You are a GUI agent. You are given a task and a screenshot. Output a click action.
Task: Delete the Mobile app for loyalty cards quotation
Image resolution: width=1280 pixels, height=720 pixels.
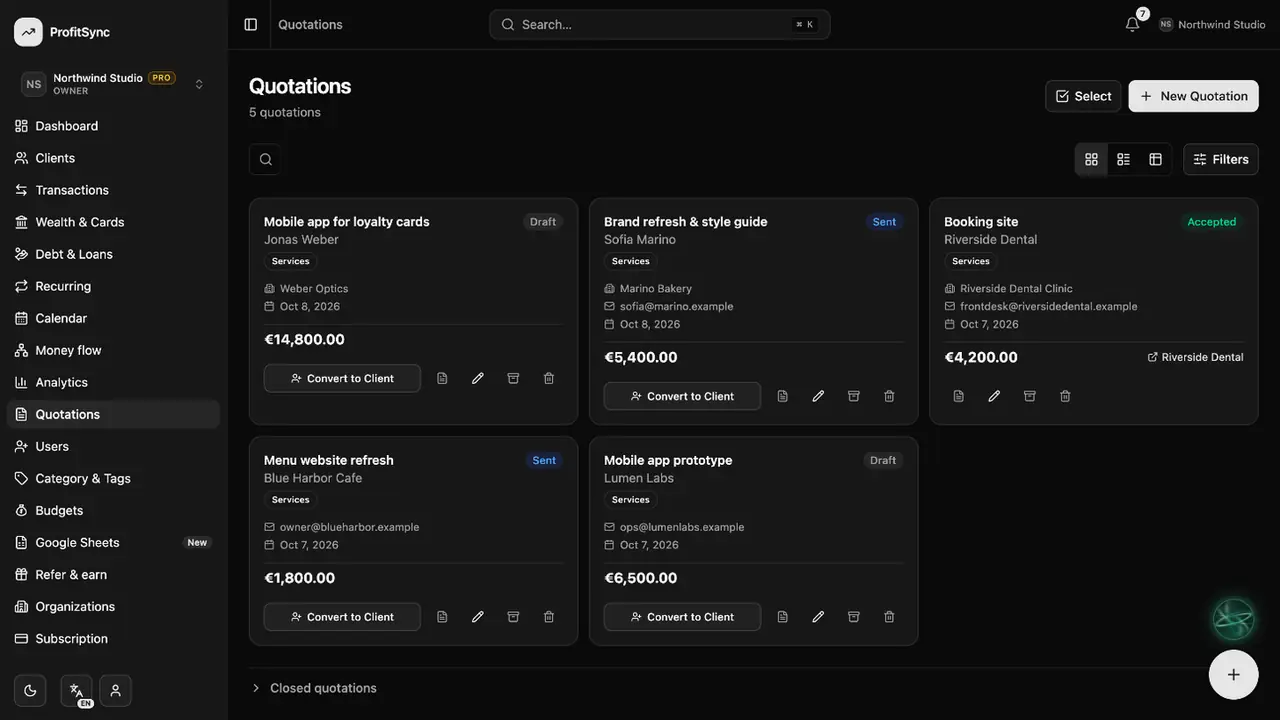pos(549,378)
